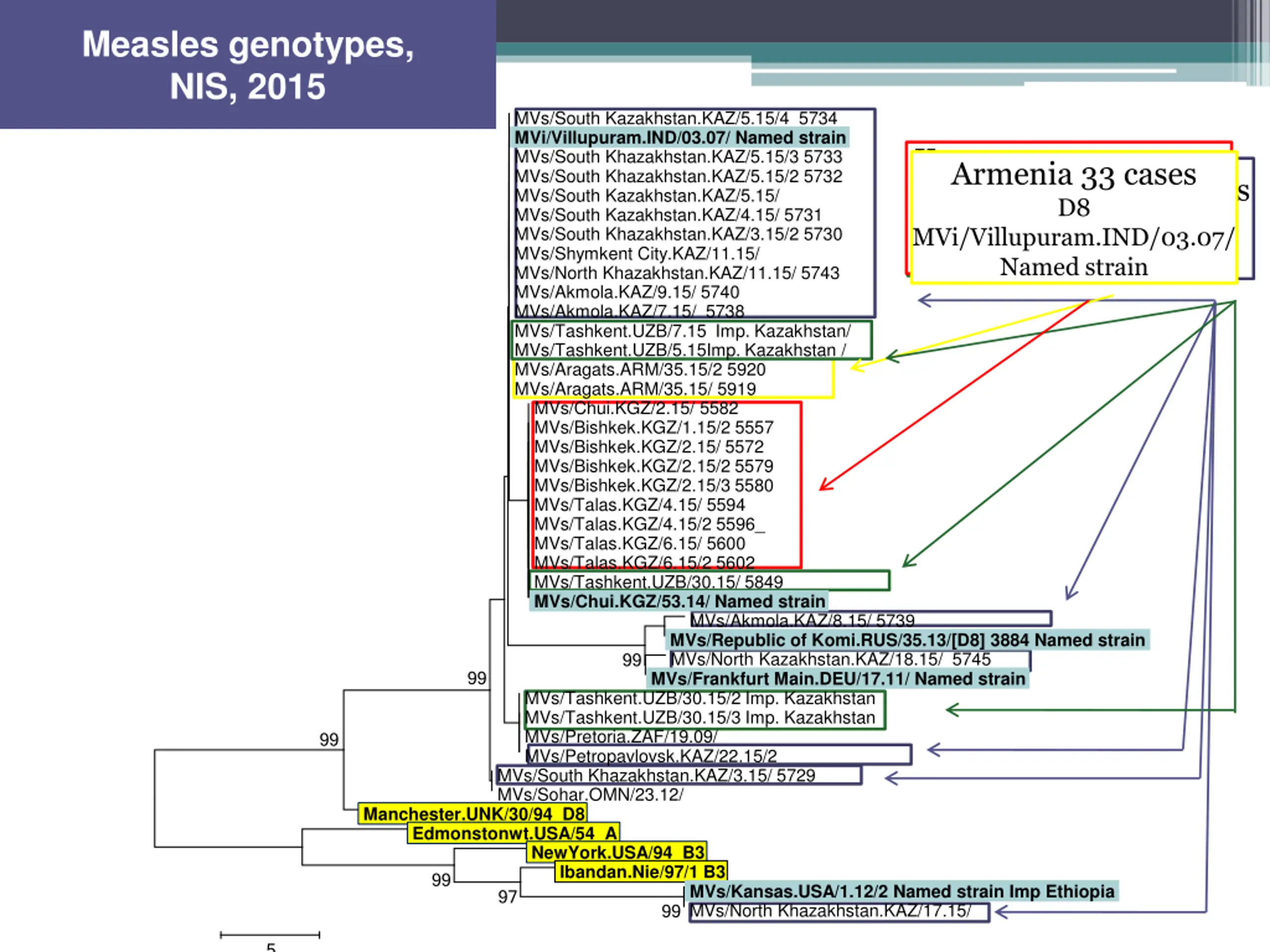This screenshot has width=1270, height=952.
Task: Select 'MVs/South Khazakhstan.KAZ/5.15/3 5733' row
Action: [679, 157]
